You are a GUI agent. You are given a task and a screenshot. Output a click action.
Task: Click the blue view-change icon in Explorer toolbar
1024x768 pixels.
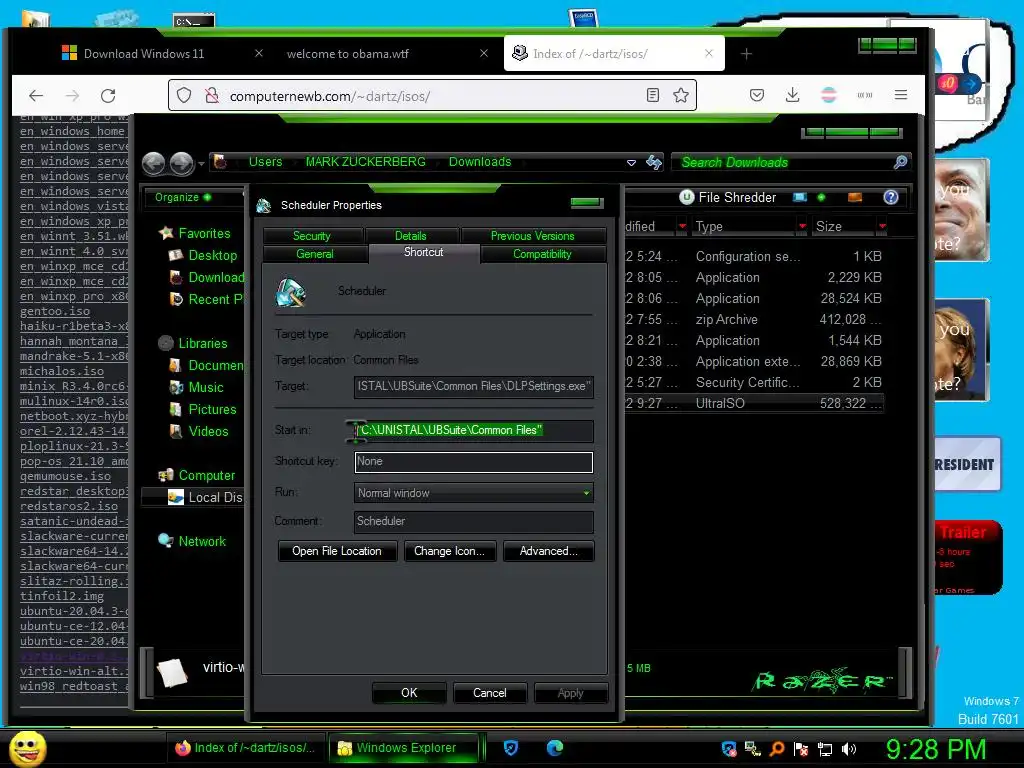pos(799,197)
